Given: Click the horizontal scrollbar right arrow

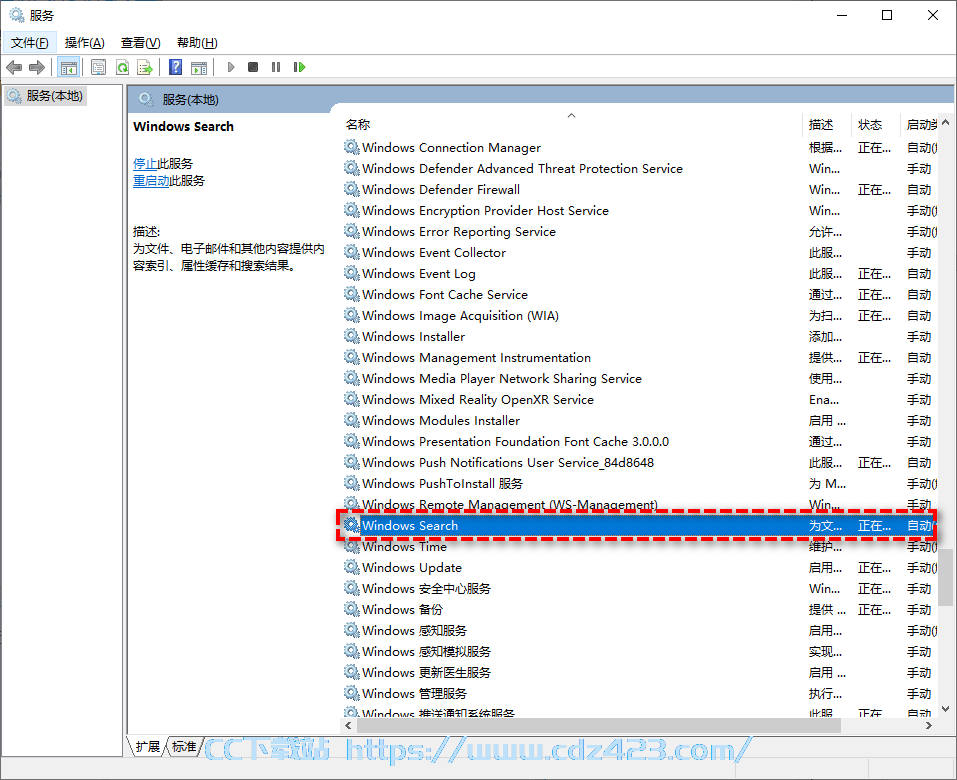Looking at the screenshot, I should point(929,726).
